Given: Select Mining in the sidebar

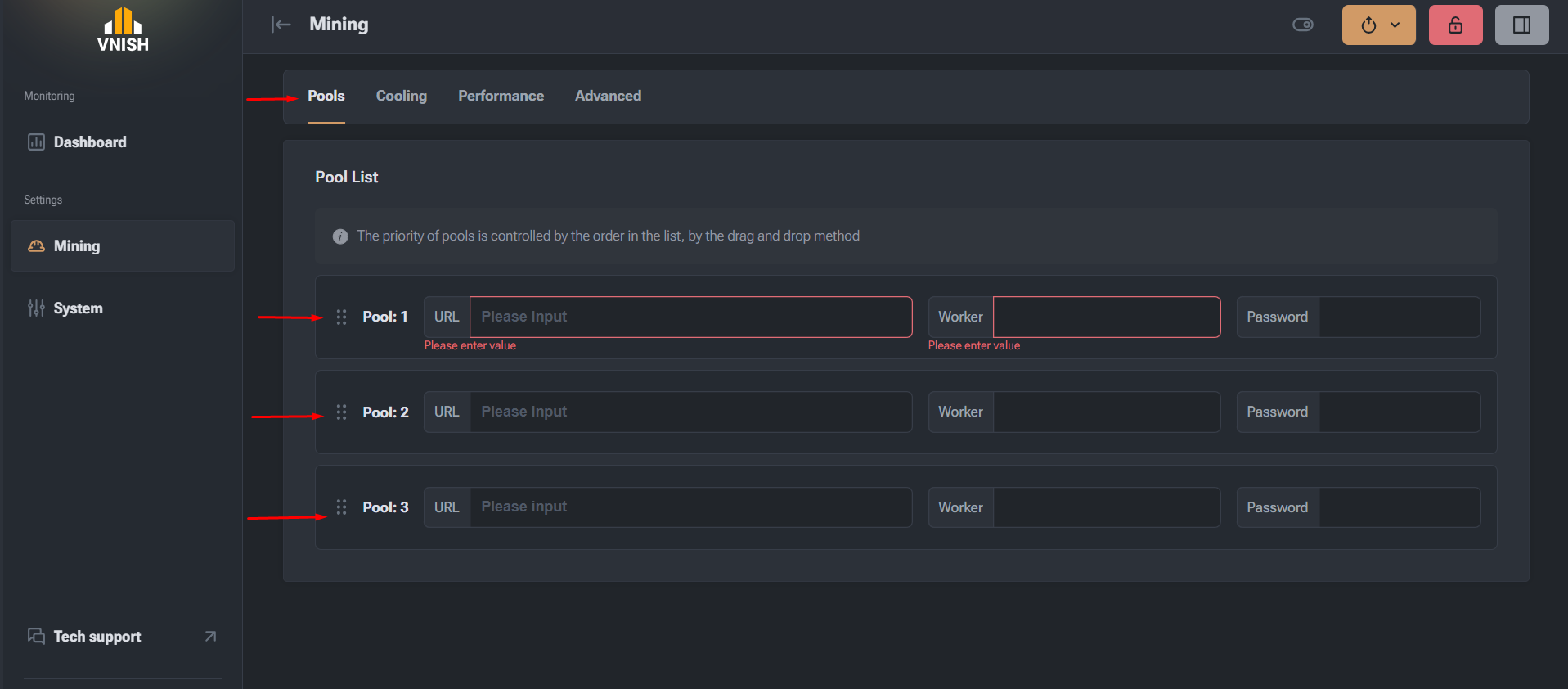Looking at the screenshot, I should 123,245.
